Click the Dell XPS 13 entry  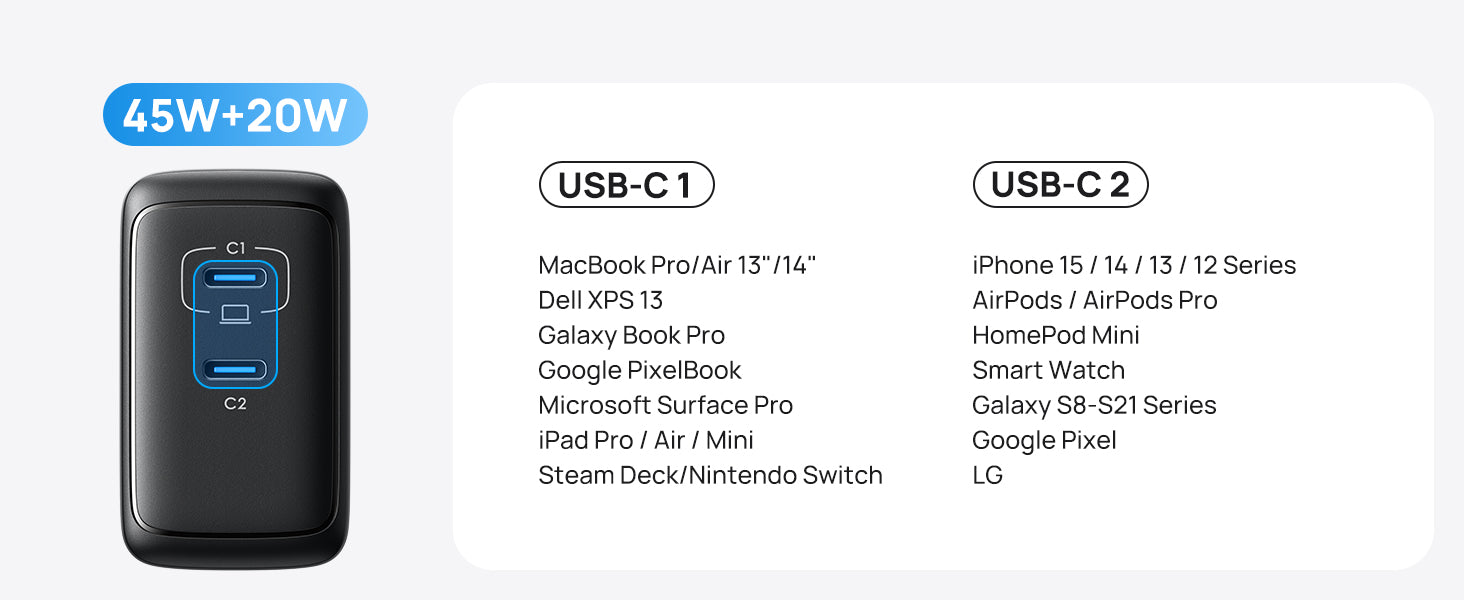click(x=600, y=300)
